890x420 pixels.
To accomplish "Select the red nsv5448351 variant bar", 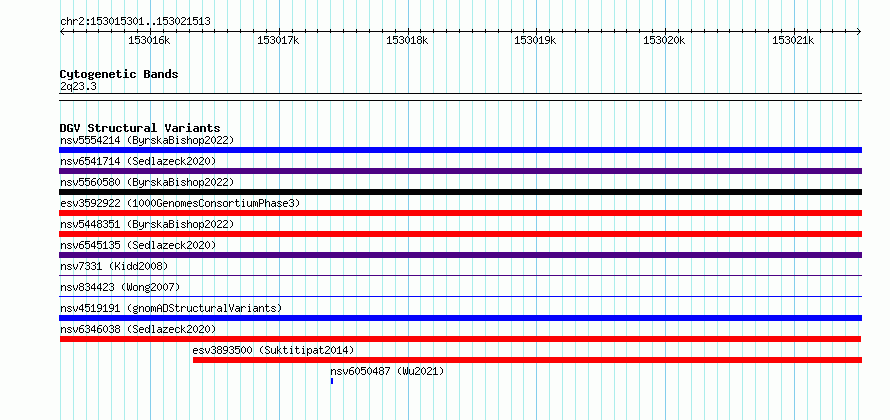I will click(x=460, y=234).
